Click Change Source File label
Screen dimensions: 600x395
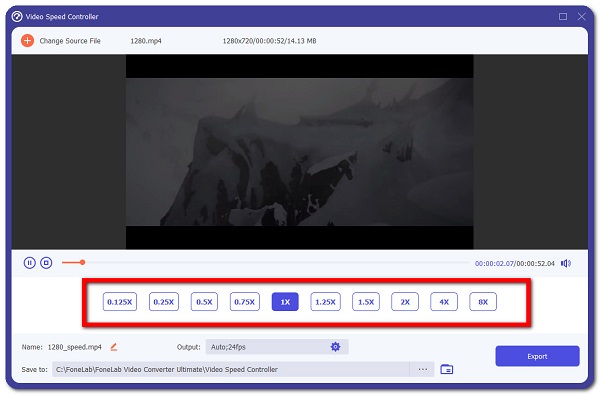pyautogui.click(x=70, y=41)
